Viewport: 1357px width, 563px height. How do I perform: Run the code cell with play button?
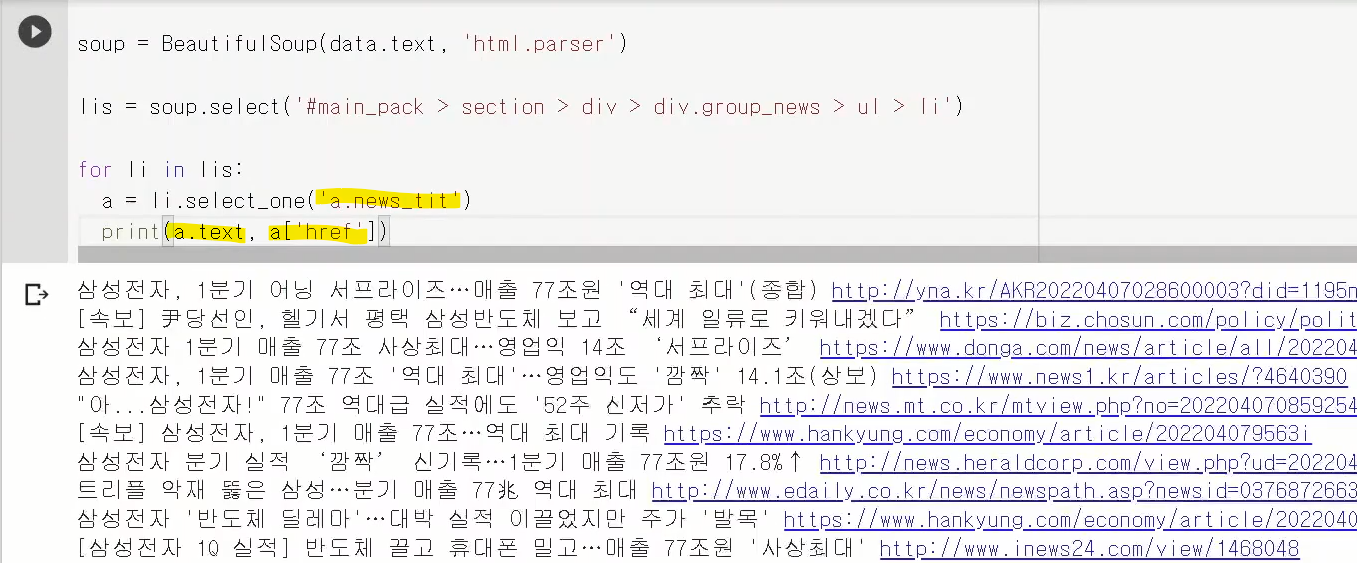click(35, 31)
